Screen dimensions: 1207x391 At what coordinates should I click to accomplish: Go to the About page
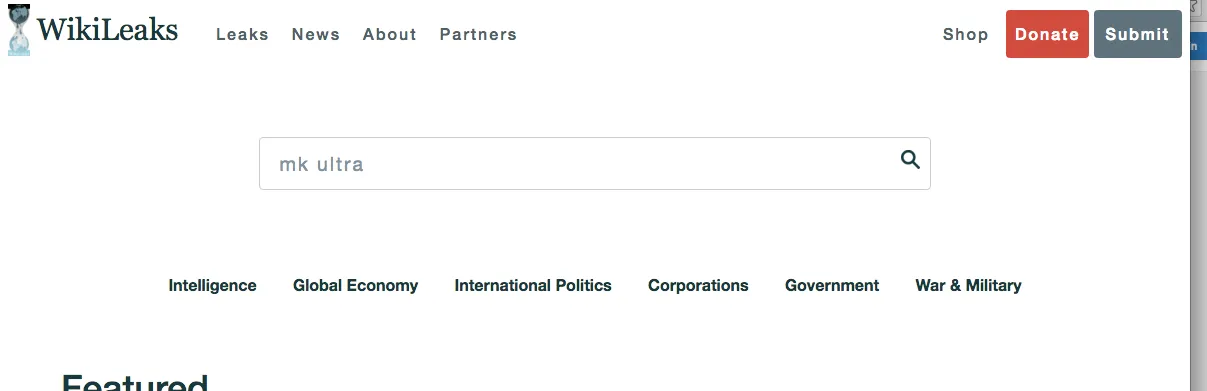click(390, 34)
